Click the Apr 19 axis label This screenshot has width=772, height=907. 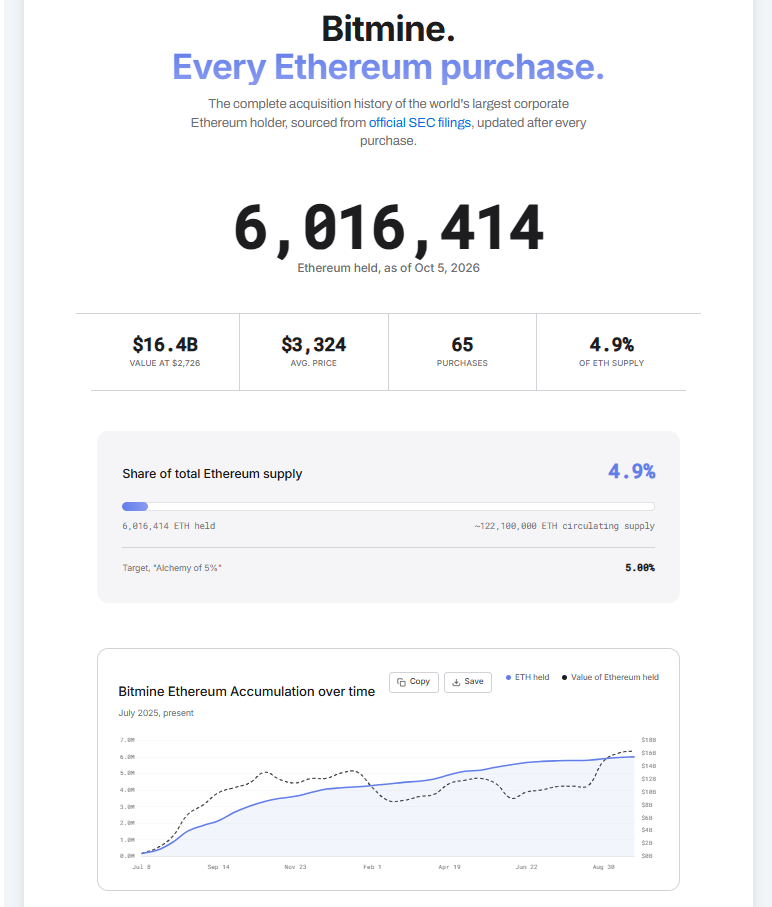pos(449,867)
